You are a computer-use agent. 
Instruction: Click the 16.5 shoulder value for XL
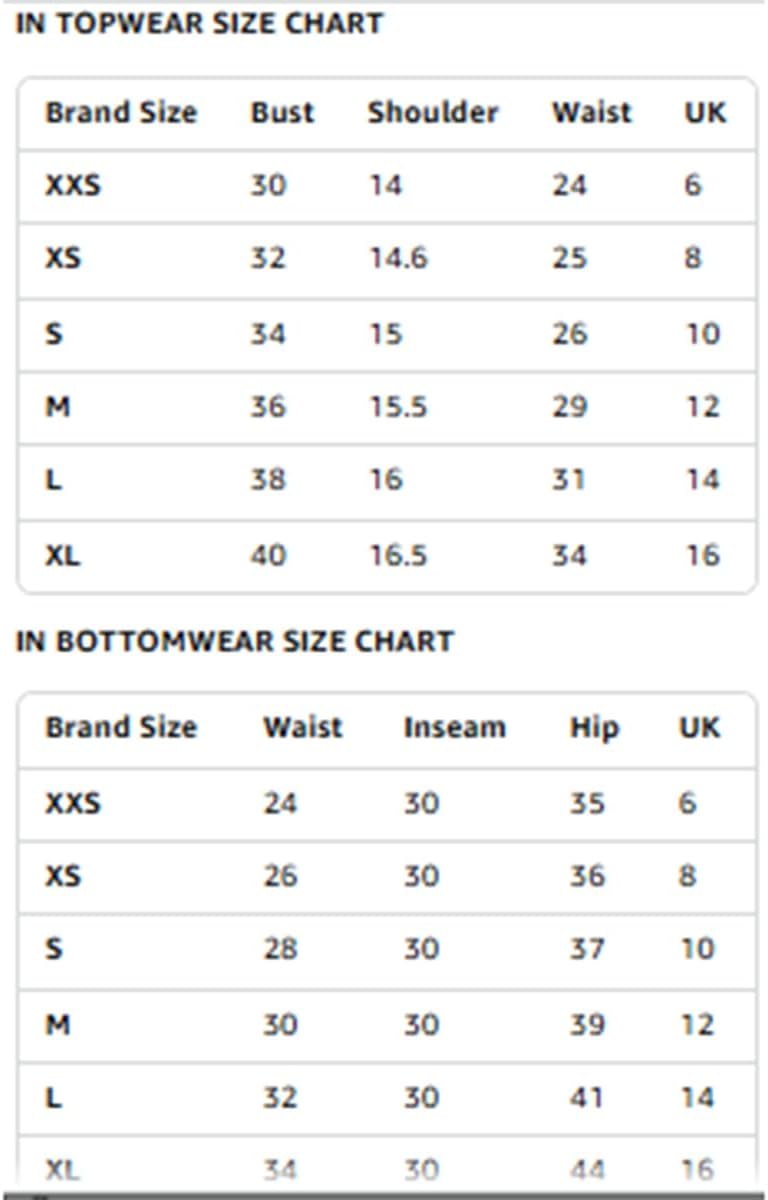pos(398,554)
